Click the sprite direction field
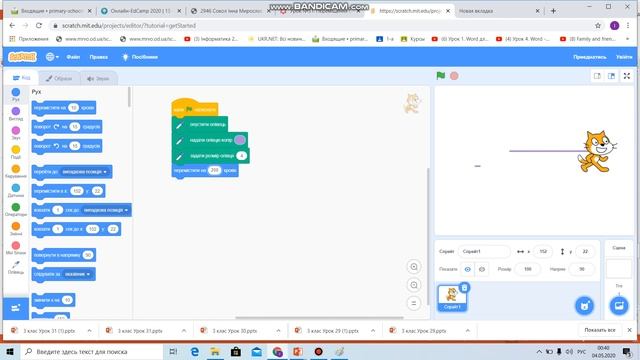The width and height of the screenshot is (640, 360). point(582,269)
